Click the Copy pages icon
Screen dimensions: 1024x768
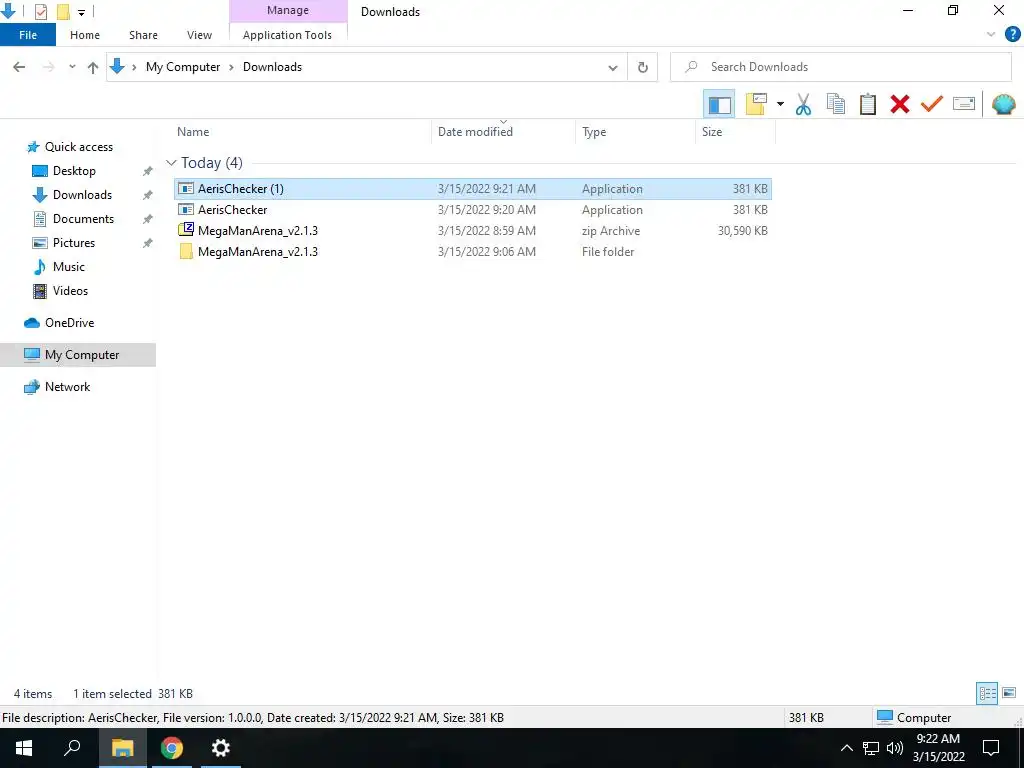835,104
